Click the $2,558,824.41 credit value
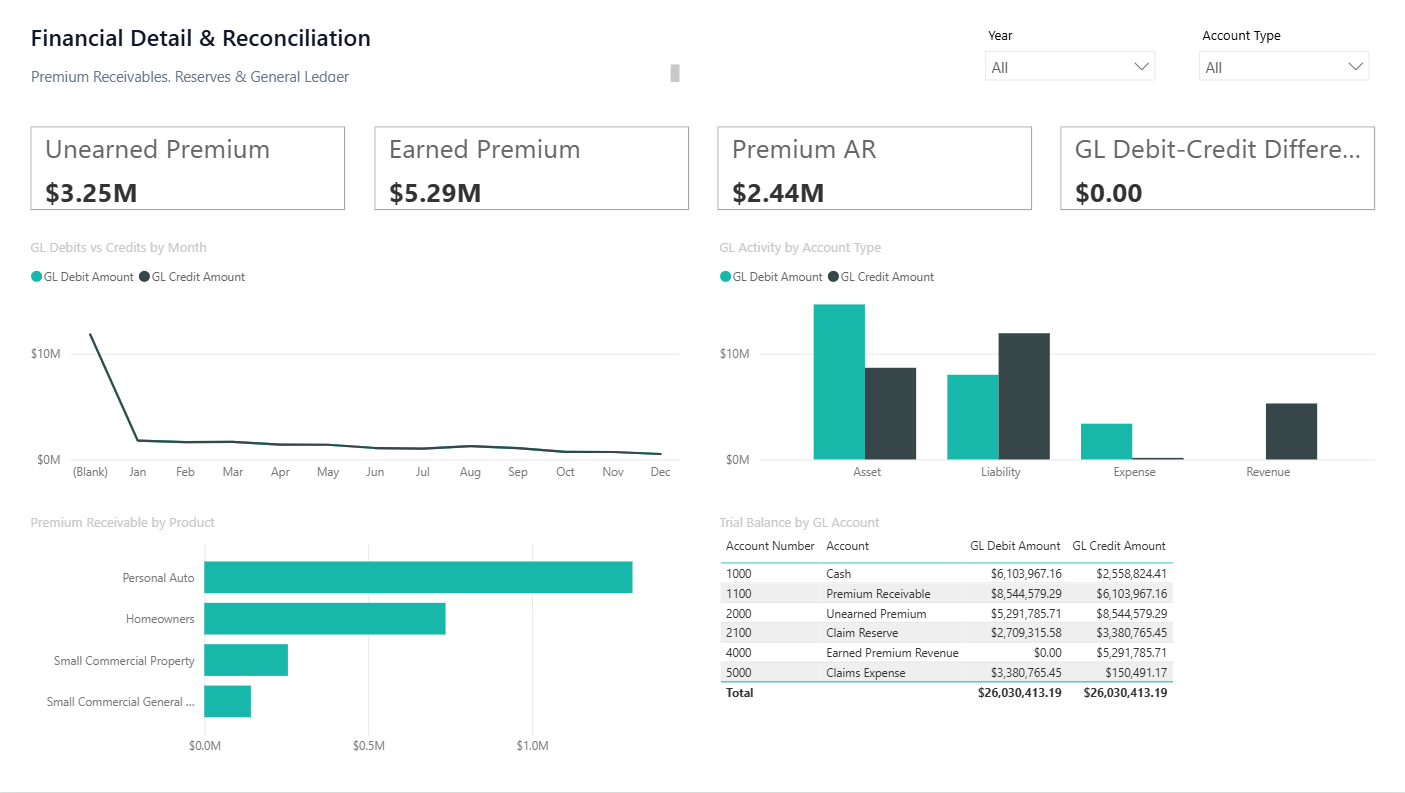This screenshot has width=1405, height=793. (x=1131, y=574)
